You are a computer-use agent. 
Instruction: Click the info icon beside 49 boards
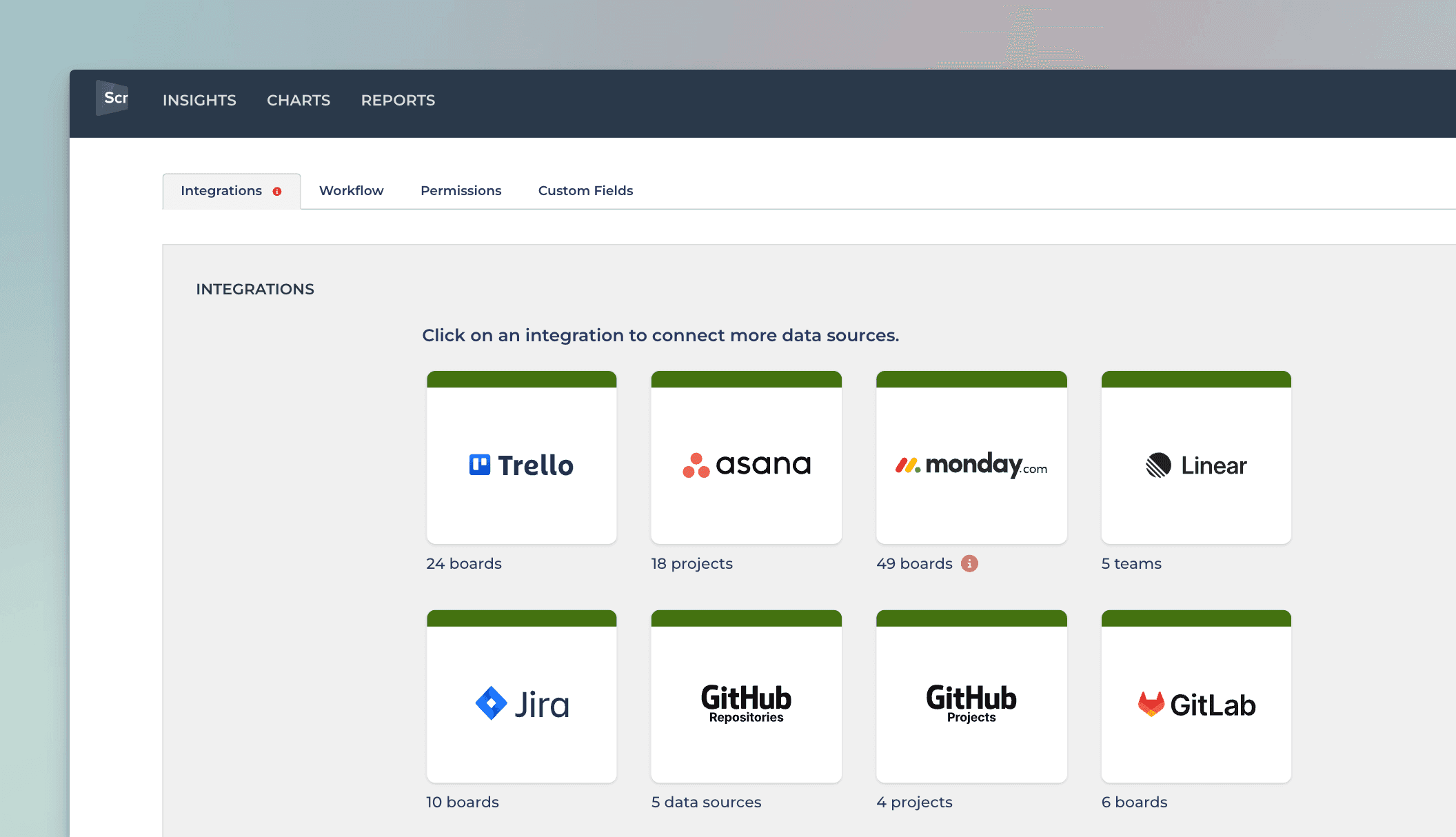969,563
